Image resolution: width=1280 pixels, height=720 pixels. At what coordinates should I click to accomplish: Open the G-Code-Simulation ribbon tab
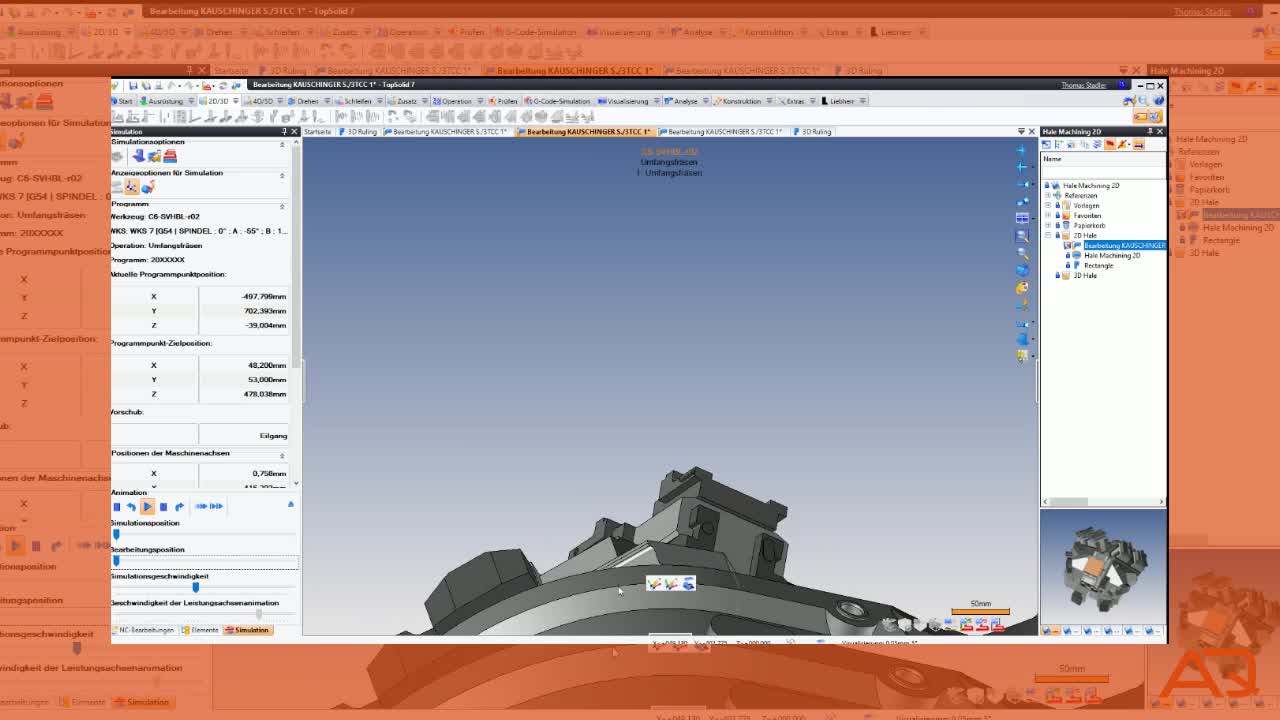coord(556,101)
